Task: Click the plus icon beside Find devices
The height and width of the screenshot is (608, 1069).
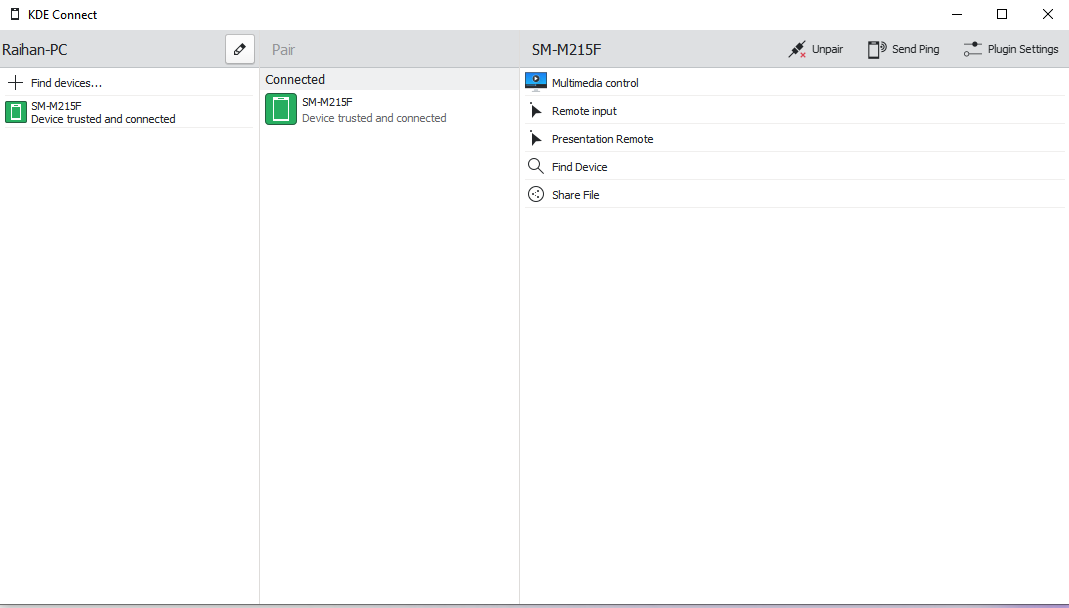Action: 16,83
